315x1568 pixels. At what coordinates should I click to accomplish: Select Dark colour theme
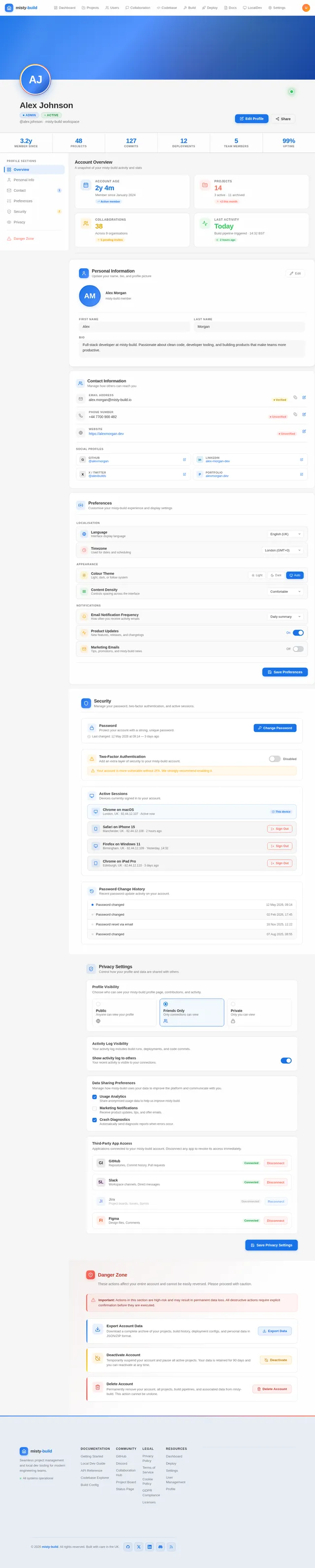coord(276,575)
